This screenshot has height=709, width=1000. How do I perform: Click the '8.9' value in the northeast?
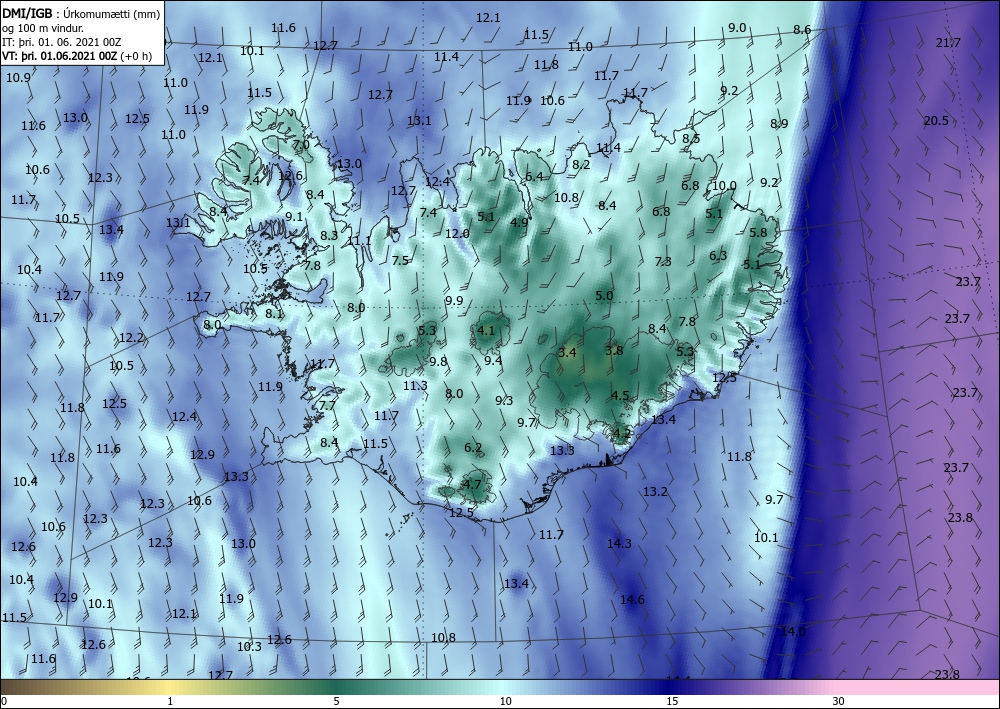click(x=779, y=124)
